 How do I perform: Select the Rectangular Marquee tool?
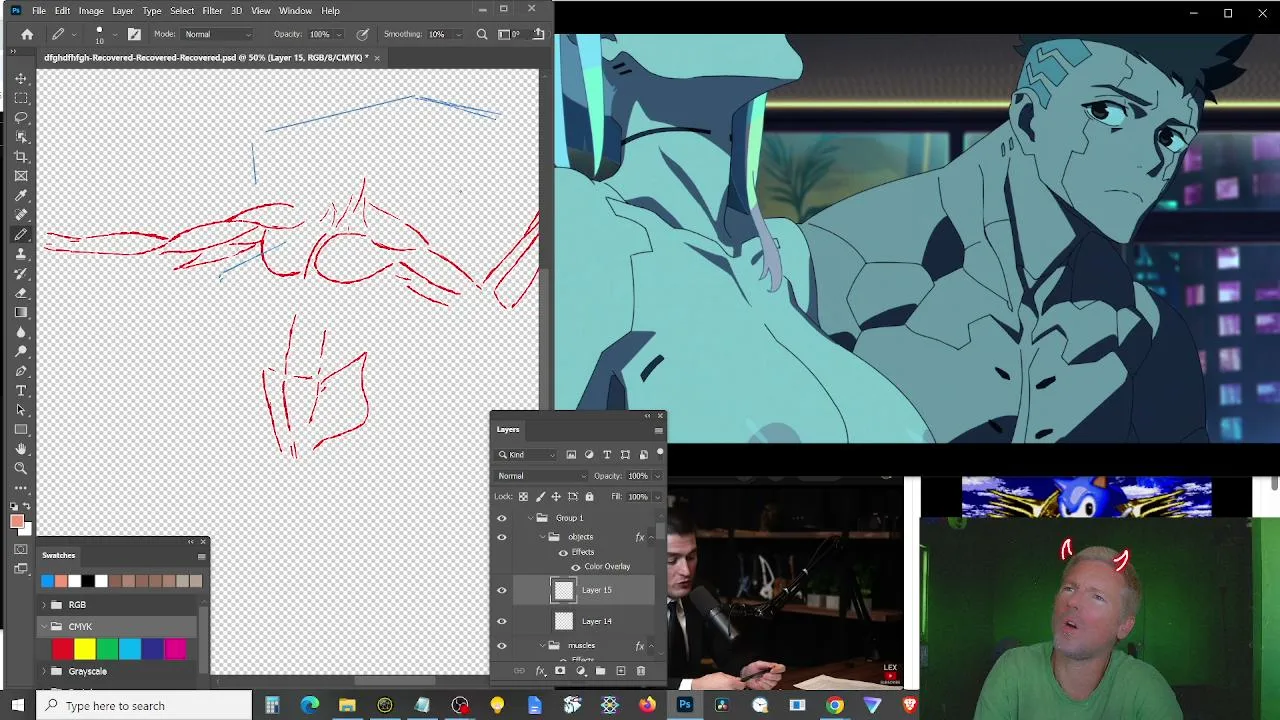click(21, 98)
